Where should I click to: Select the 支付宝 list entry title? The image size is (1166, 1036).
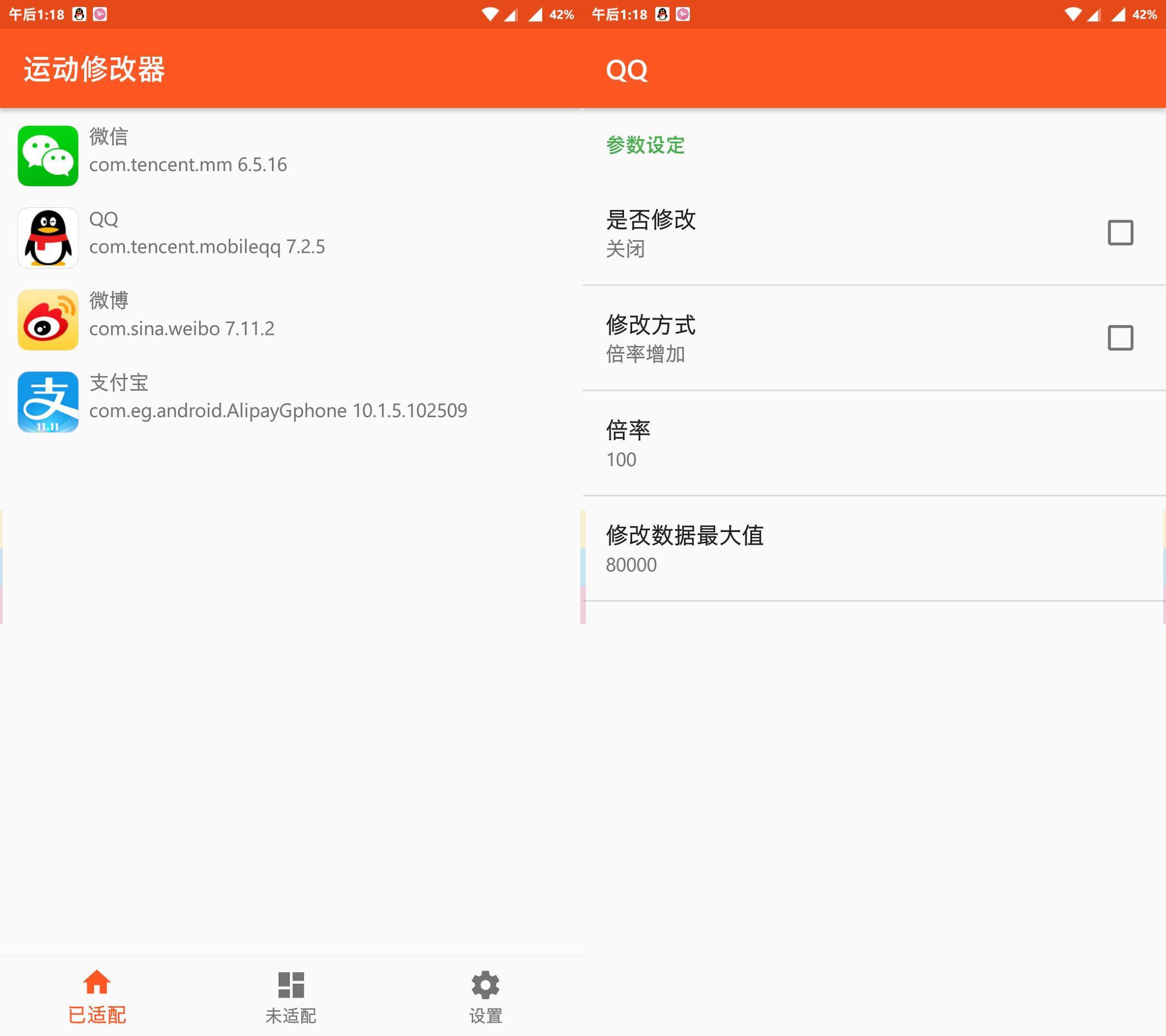[x=119, y=383]
